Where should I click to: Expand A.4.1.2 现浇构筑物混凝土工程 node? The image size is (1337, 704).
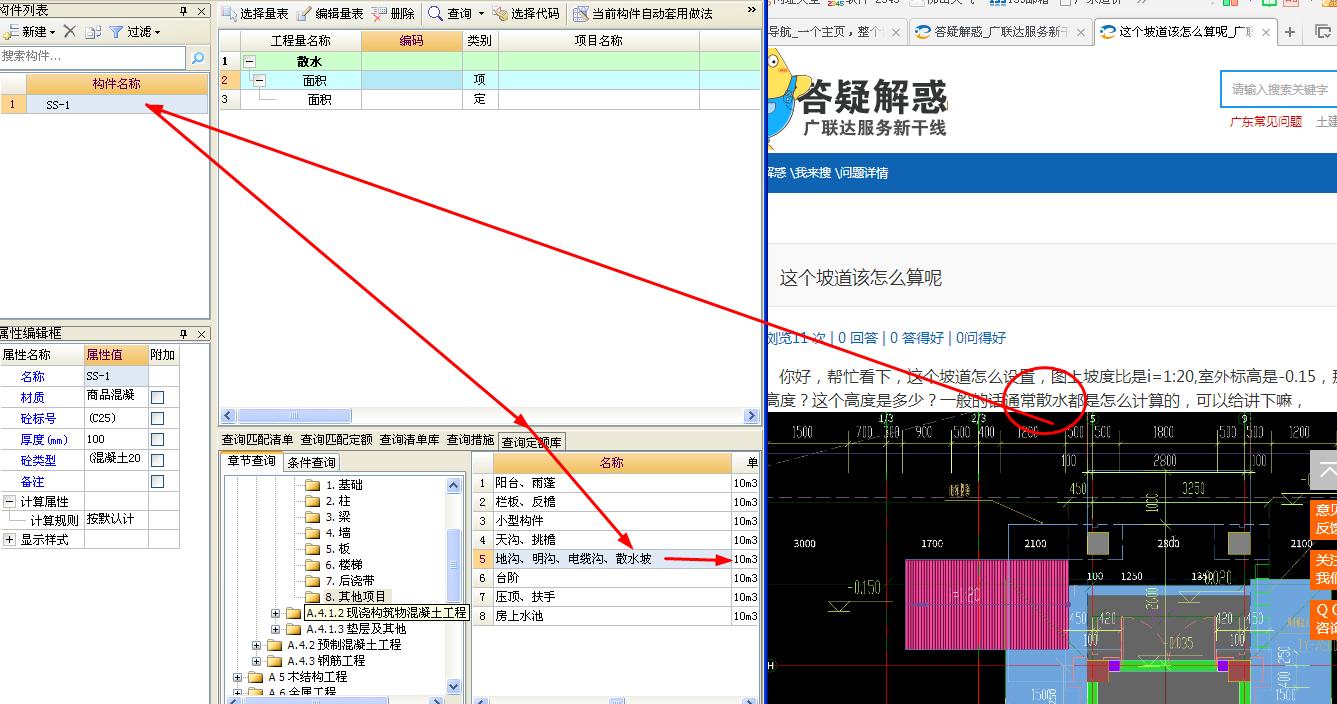(x=276, y=613)
